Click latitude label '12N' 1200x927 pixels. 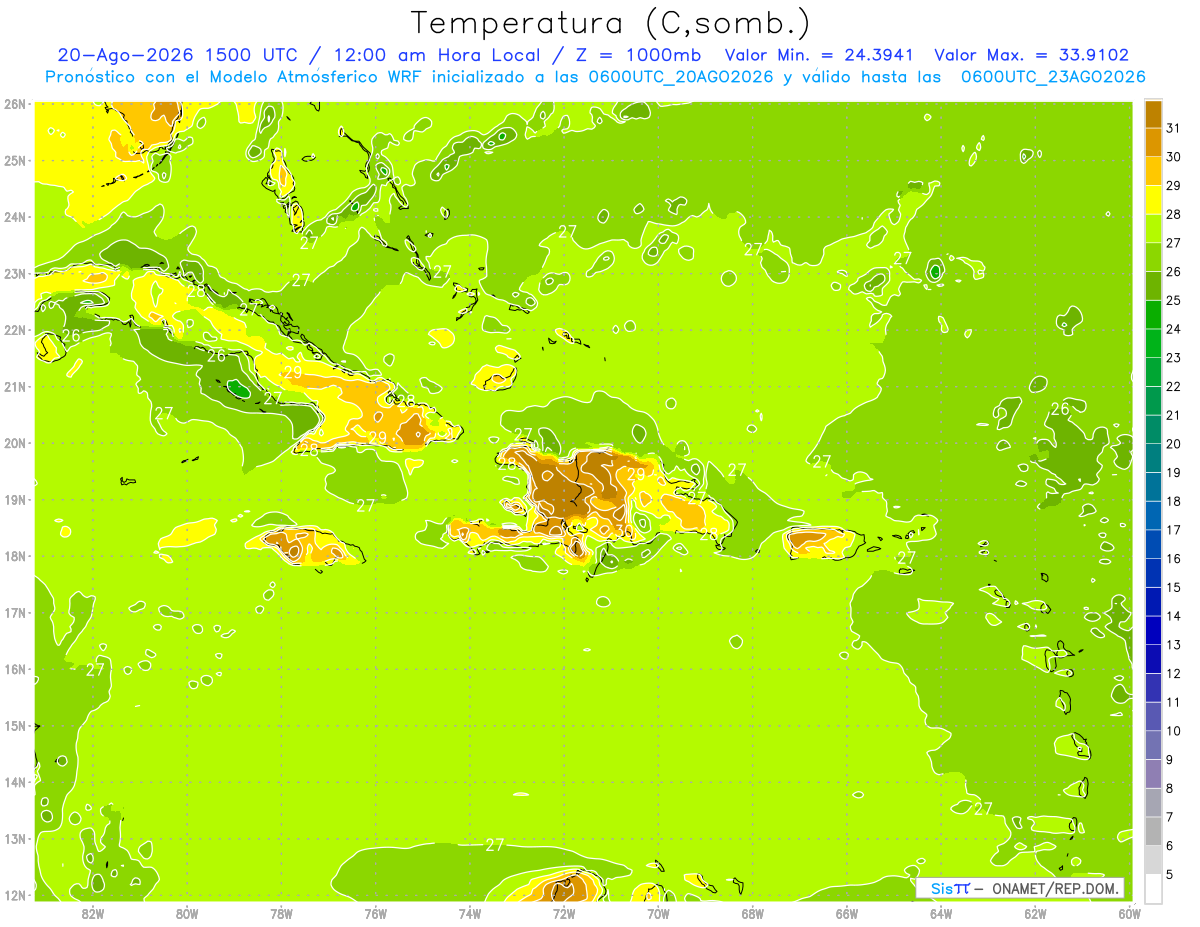(x=15, y=895)
